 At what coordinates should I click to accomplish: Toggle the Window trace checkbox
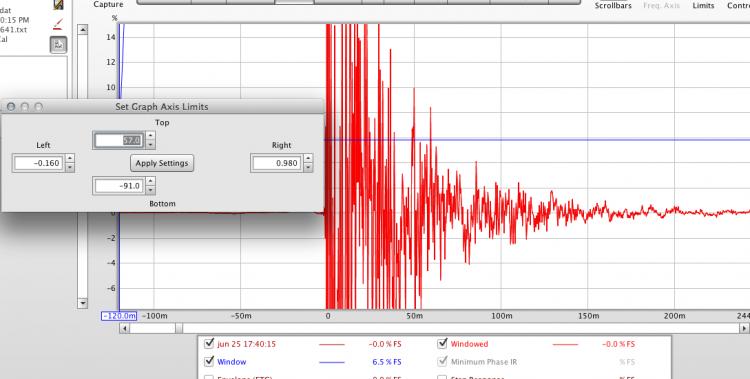click(209, 361)
